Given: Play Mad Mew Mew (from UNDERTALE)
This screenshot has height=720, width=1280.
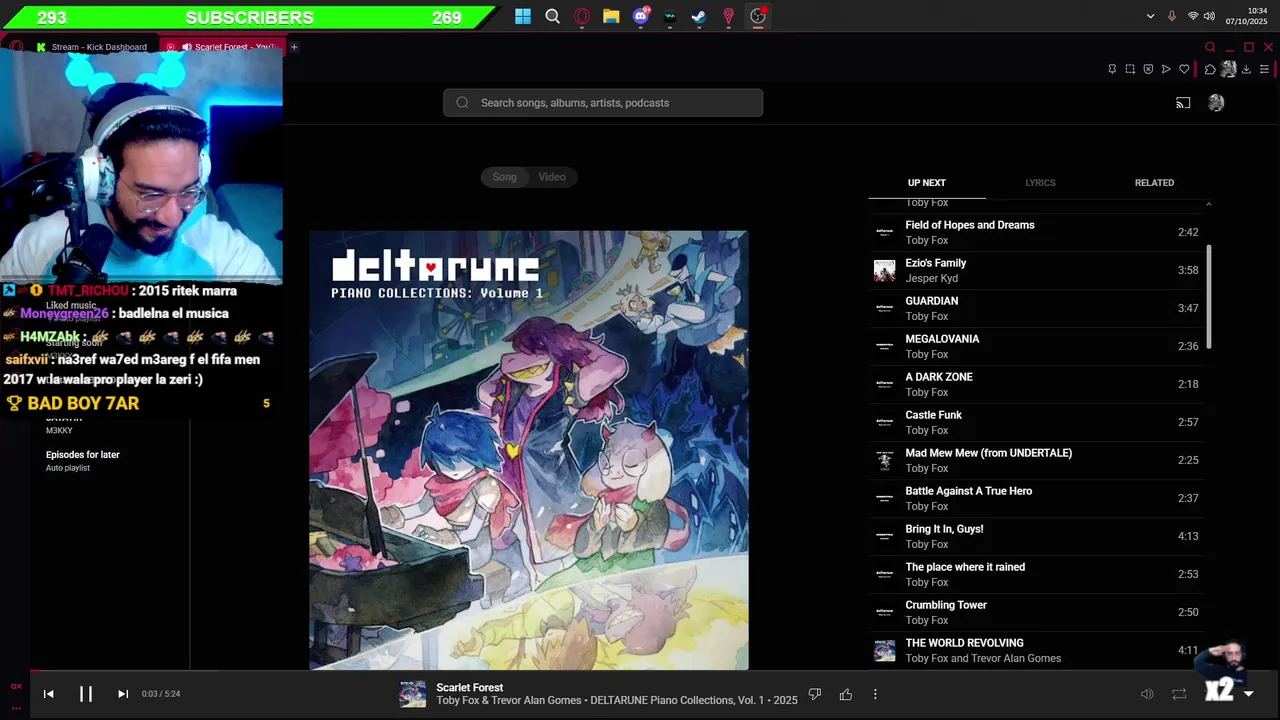Looking at the screenshot, I should point(1036,460).
